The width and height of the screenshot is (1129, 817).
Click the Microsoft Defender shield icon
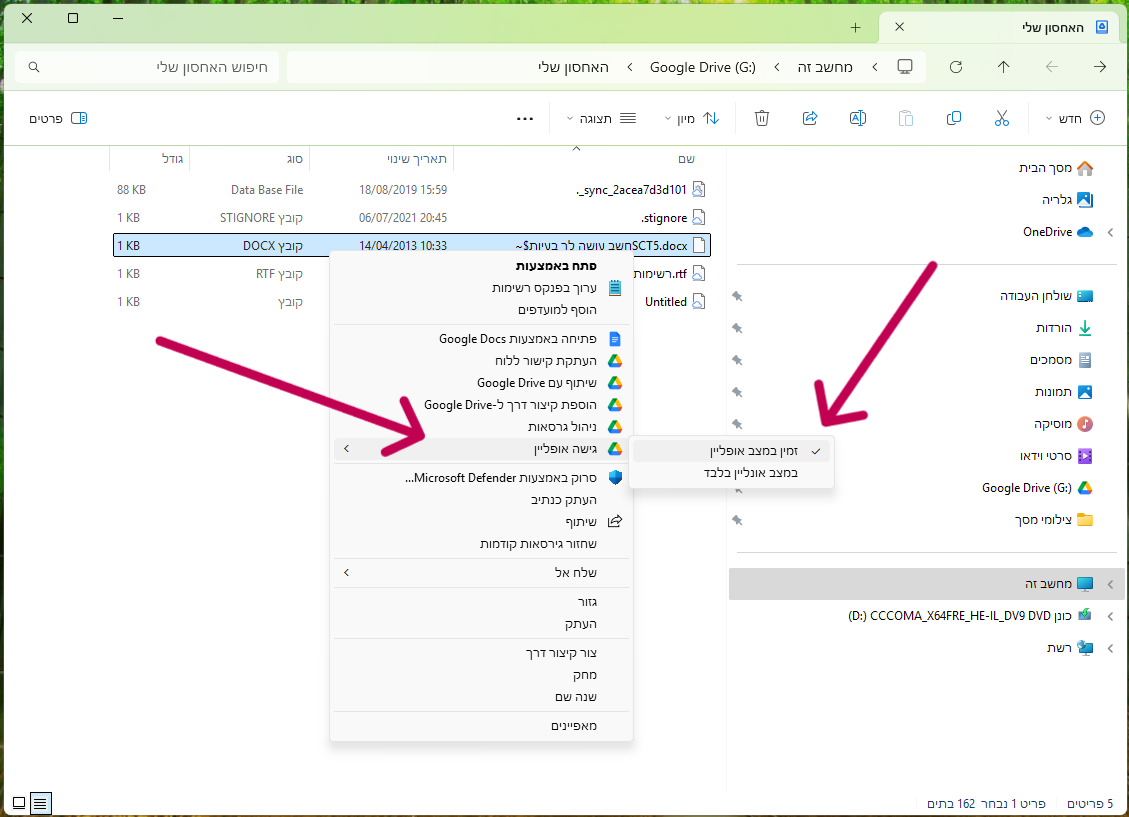point(614,477)
